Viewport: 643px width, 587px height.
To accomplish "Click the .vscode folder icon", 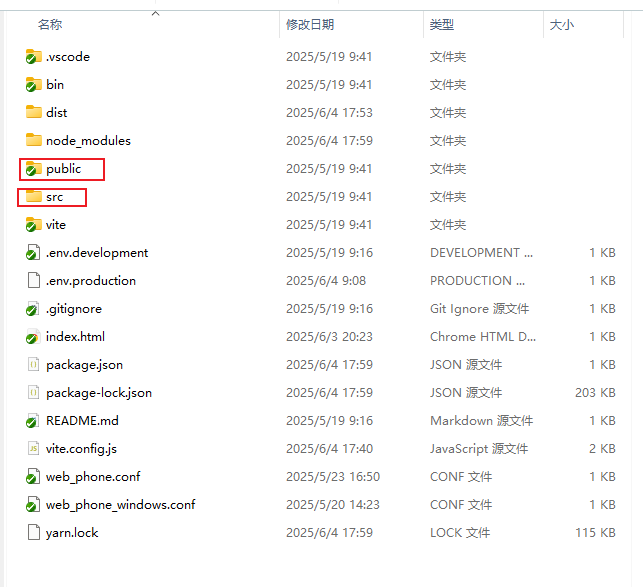I will tap(33, 57).
